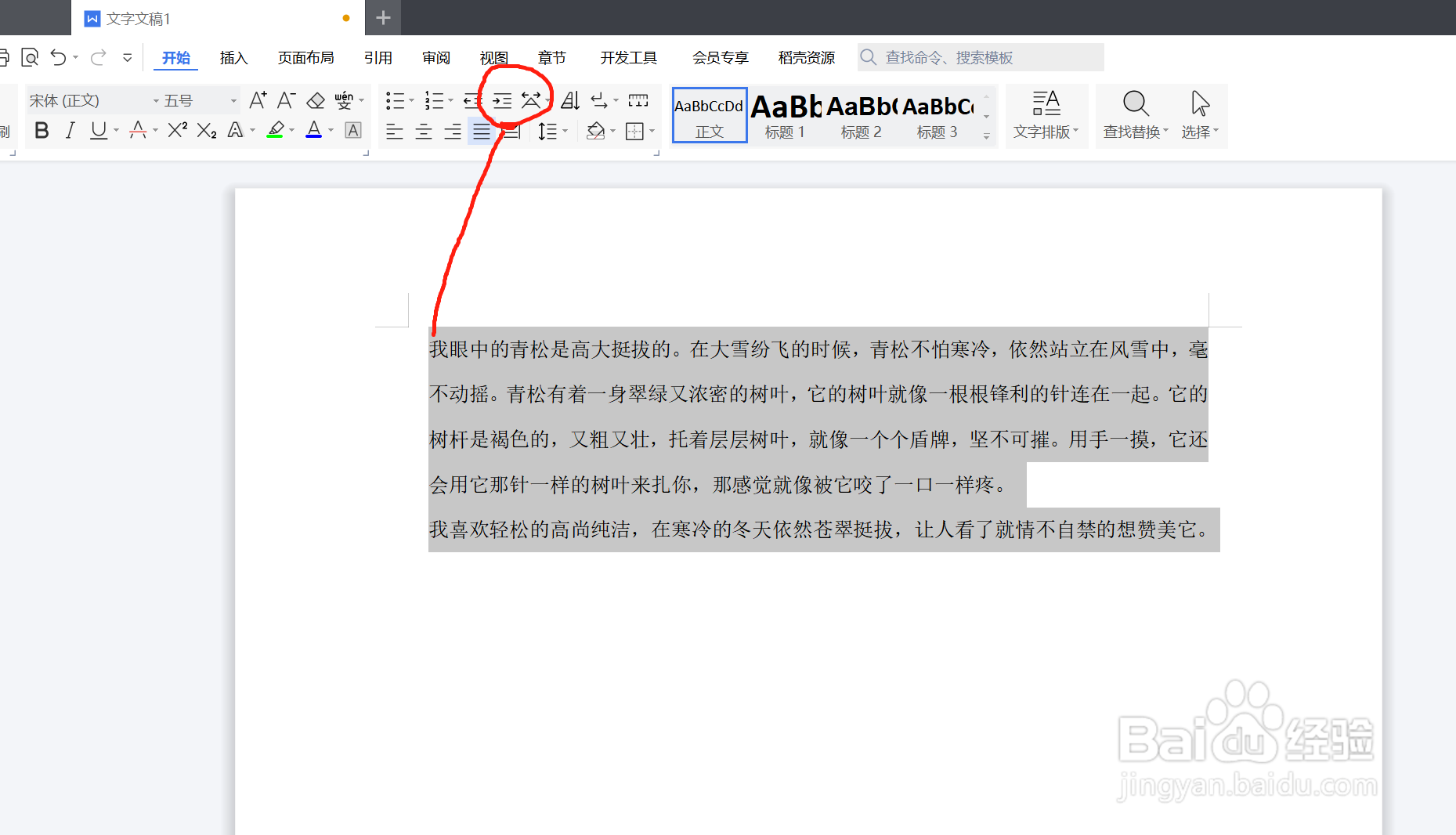Viewport: 1456px width, 835px height.
Task: Open the 视图 tab
Action: pyautogui.click(x=494, y=58)
